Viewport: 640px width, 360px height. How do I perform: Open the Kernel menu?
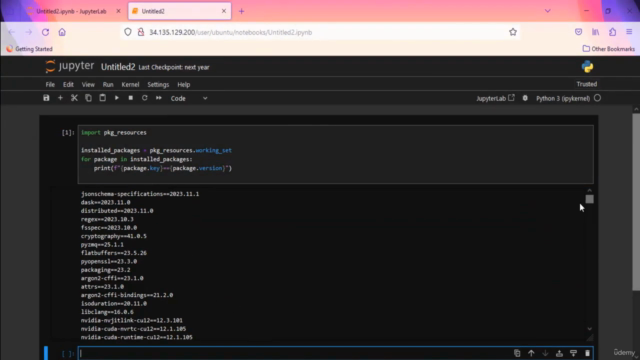coord(130,84)
